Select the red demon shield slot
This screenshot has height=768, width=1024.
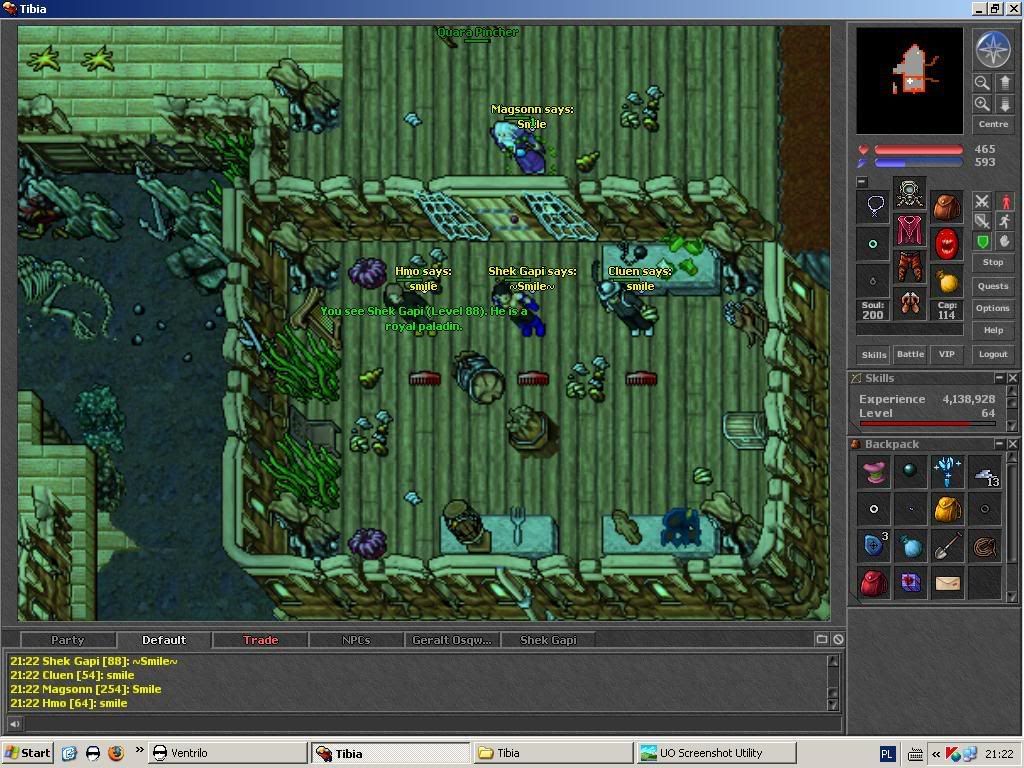click(x=946, y=244)
